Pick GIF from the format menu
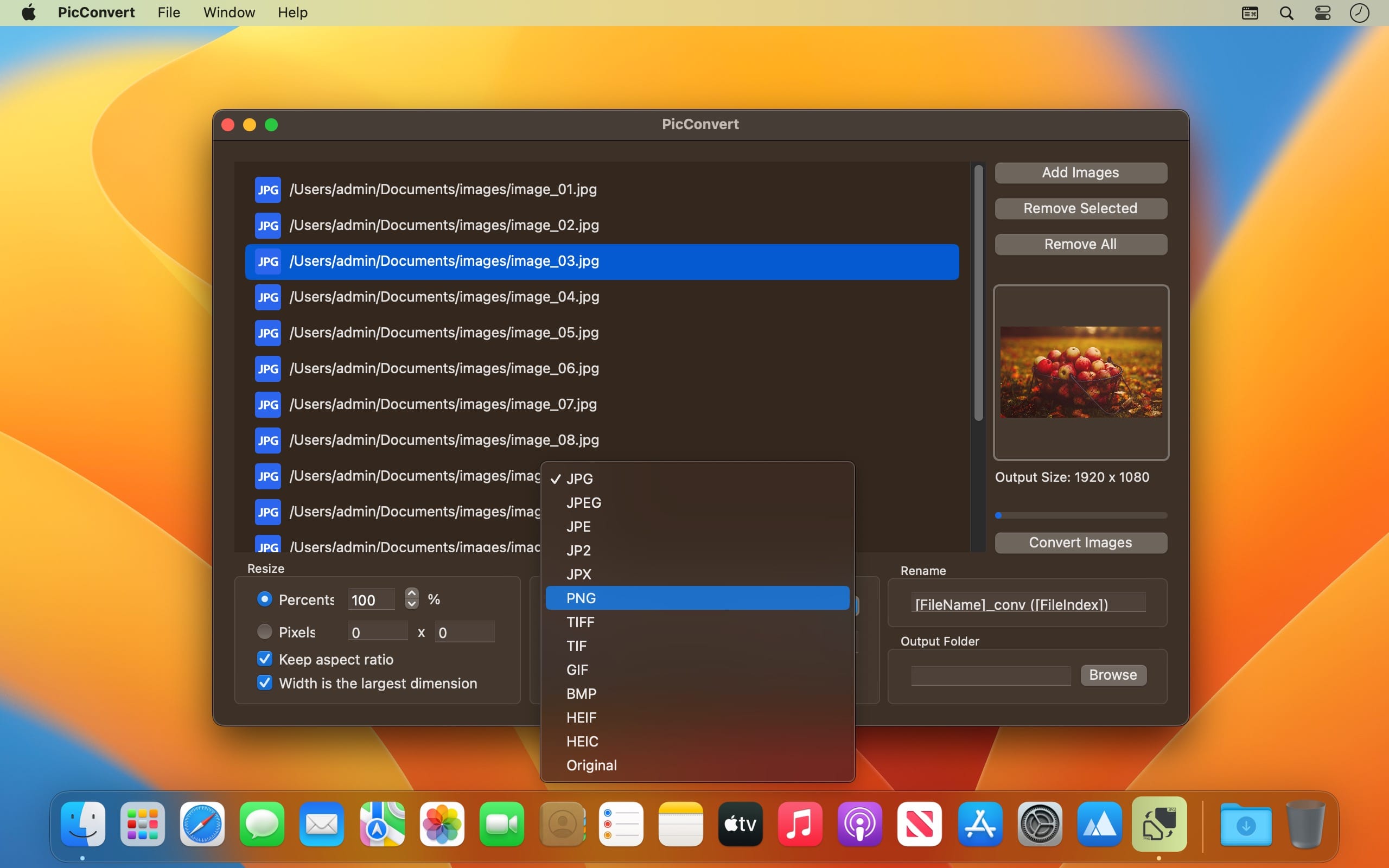Image resolution: width=1389 pixels, height=868 pixels. pyautogui.click(x=697, y=669)
